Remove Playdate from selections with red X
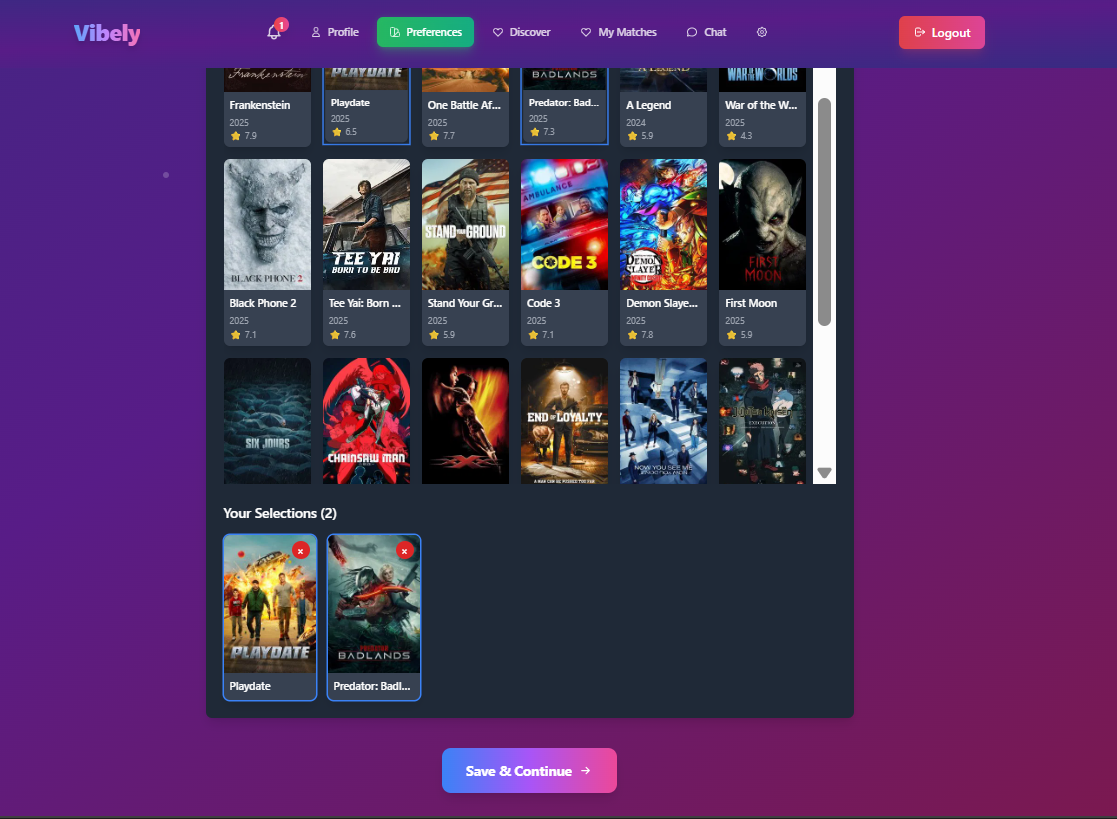1117x819 pixels. 301,551
